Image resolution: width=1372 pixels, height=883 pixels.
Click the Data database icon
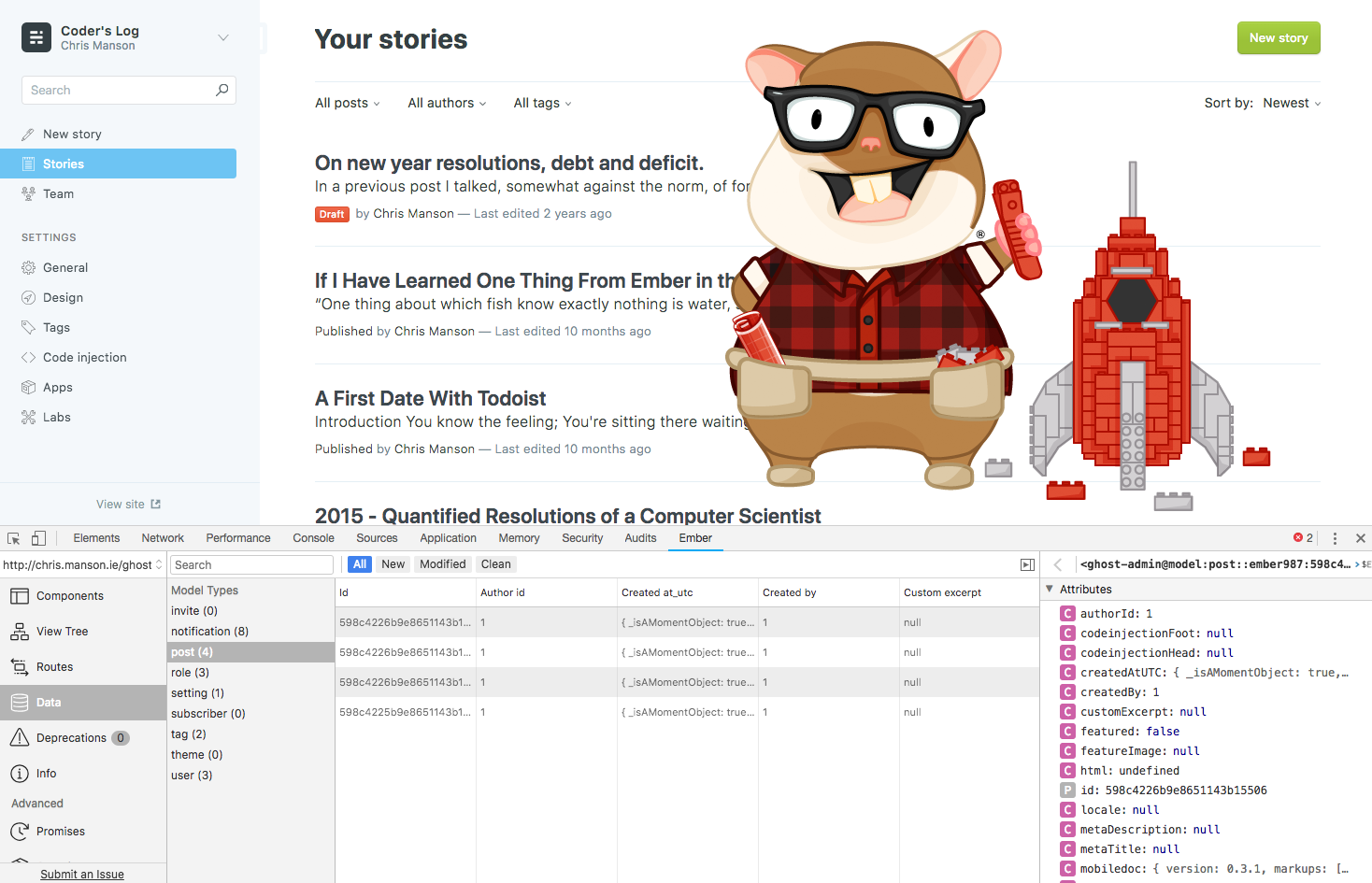pyautogui.click(x=20, y=703)
